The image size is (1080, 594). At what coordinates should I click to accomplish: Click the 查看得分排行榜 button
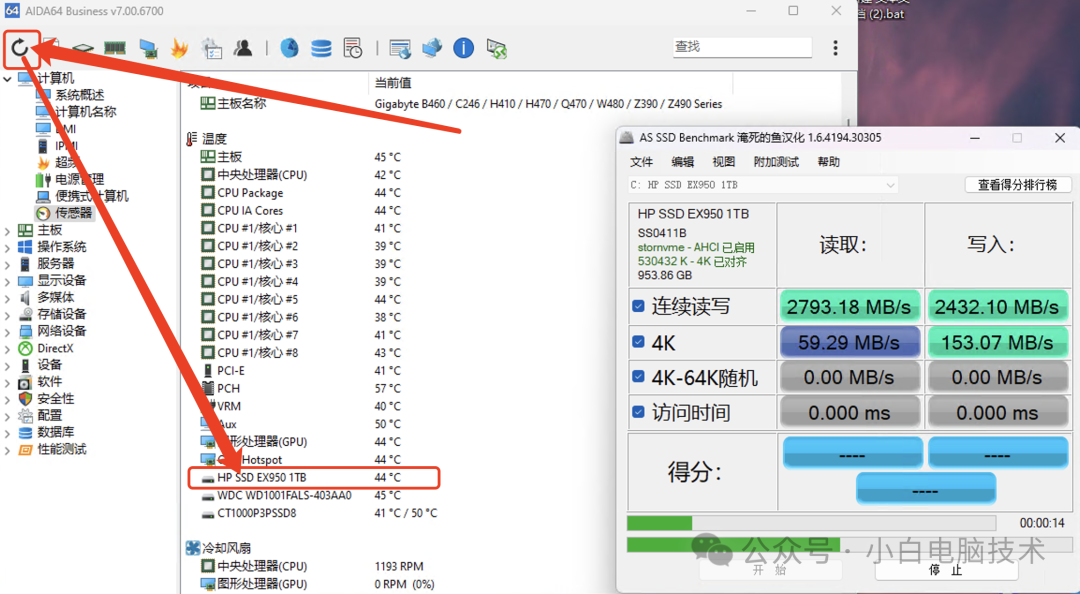coord(1018,185)
